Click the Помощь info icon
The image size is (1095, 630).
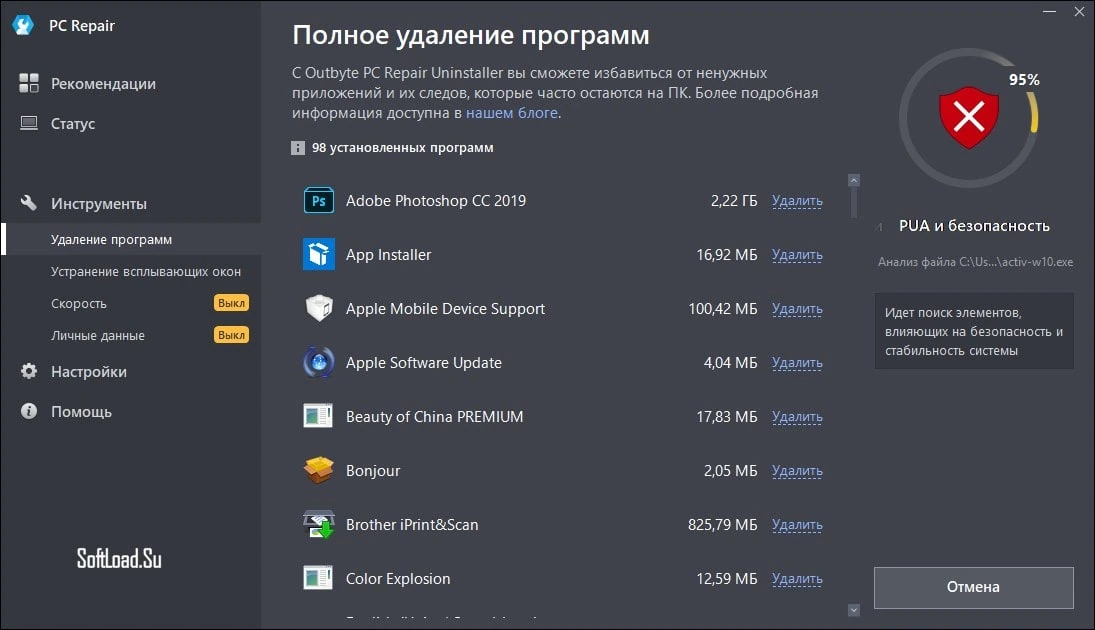coord(29,411)
